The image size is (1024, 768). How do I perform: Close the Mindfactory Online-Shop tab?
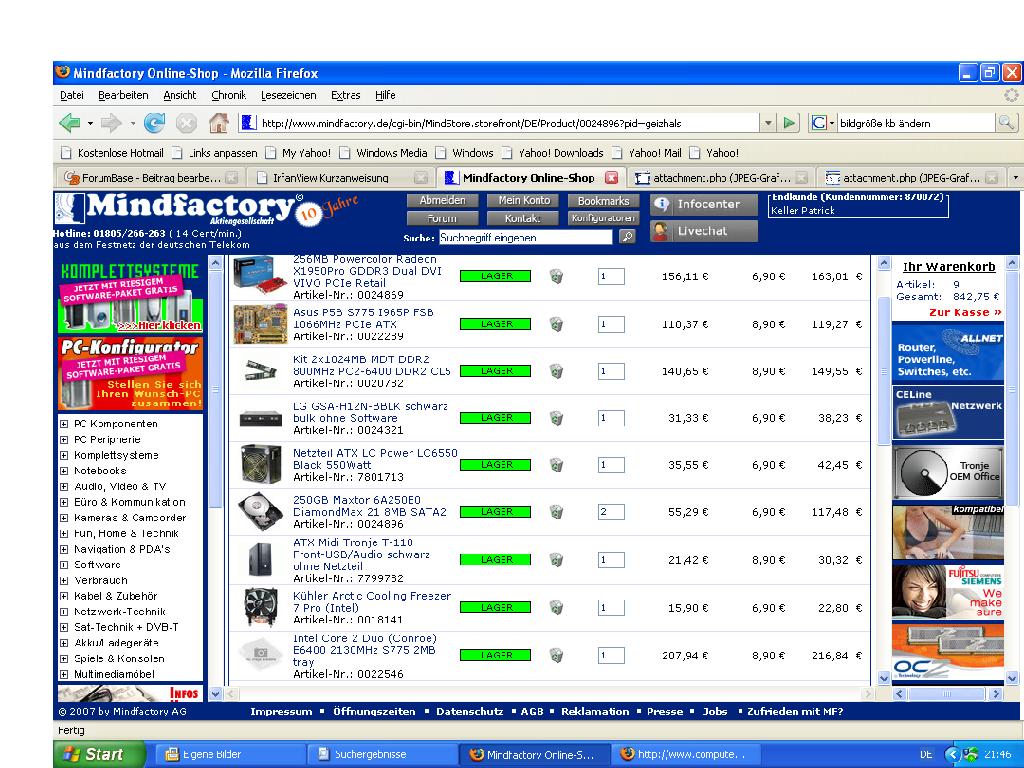click(x=611, y=178)
